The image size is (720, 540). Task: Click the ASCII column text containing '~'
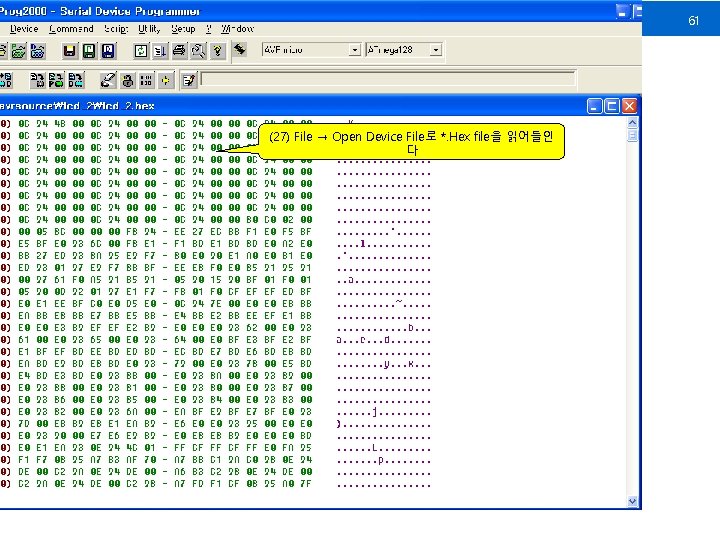coord(384,304)
